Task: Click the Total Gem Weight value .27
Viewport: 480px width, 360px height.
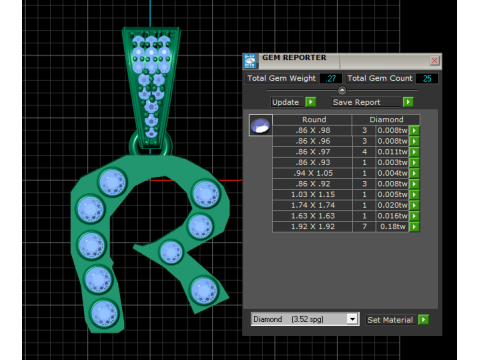Action: pos(331,79)
